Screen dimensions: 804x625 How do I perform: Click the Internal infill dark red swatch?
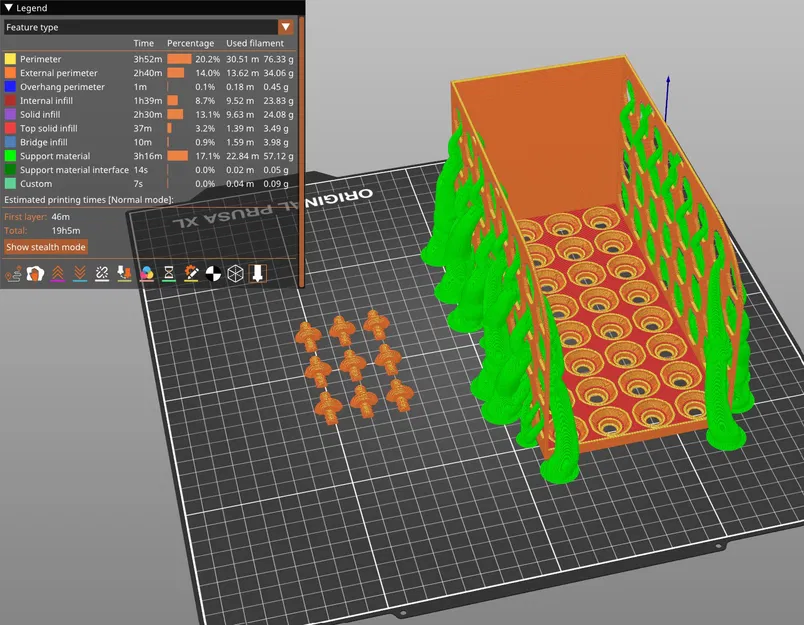(10, 100)
